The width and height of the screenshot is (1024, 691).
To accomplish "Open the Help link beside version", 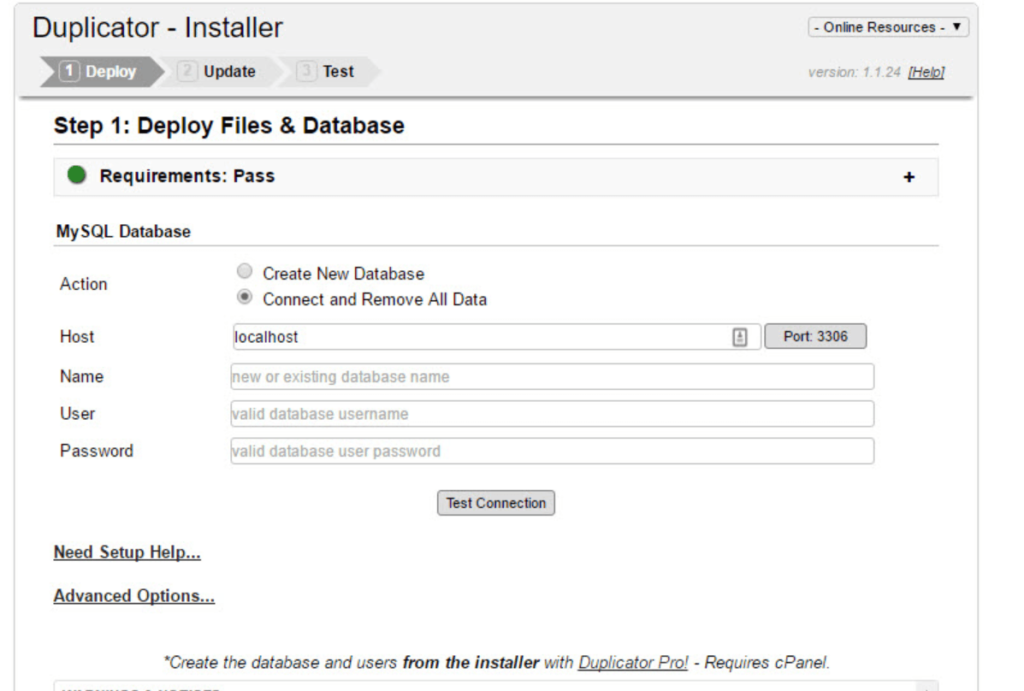I will point(926,72).
